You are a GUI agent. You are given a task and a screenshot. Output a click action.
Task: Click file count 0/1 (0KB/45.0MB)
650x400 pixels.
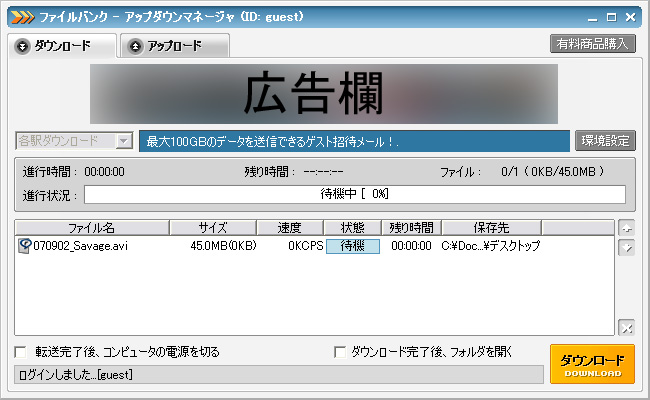click(x=552, y=172)
